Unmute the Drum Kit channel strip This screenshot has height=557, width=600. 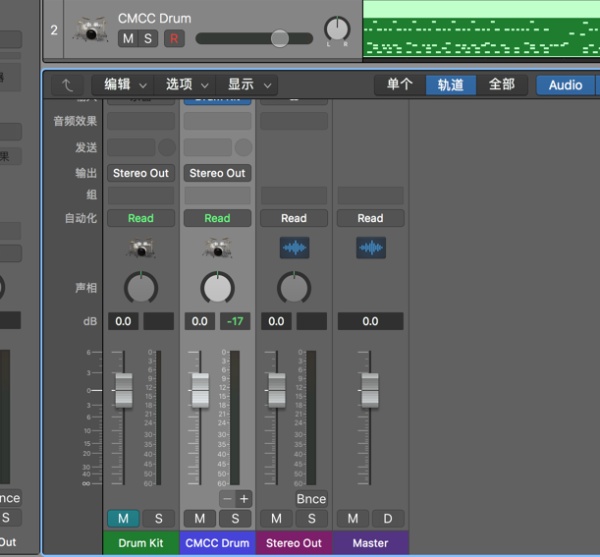(123, 519)
